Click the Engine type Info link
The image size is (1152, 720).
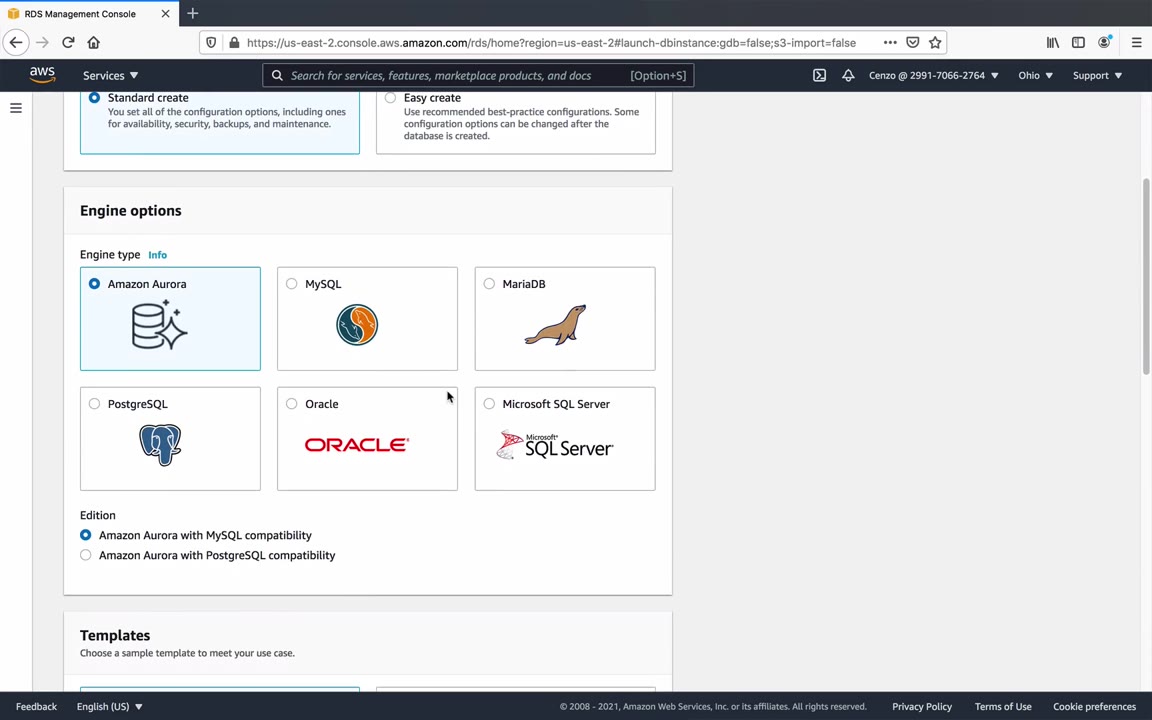[x=157, y=255]
